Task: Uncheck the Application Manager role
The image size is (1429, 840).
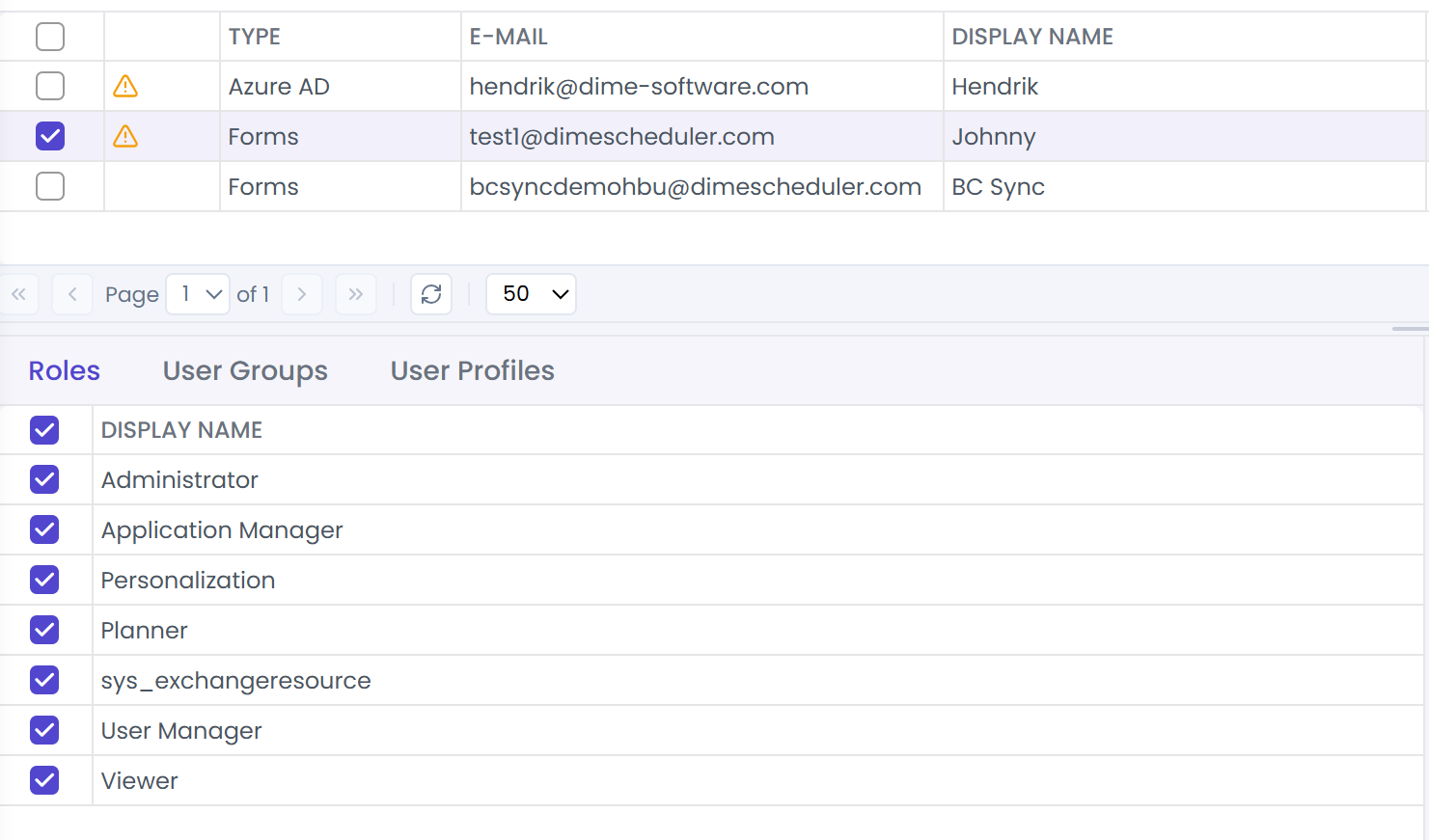Action: pos(44,530)
